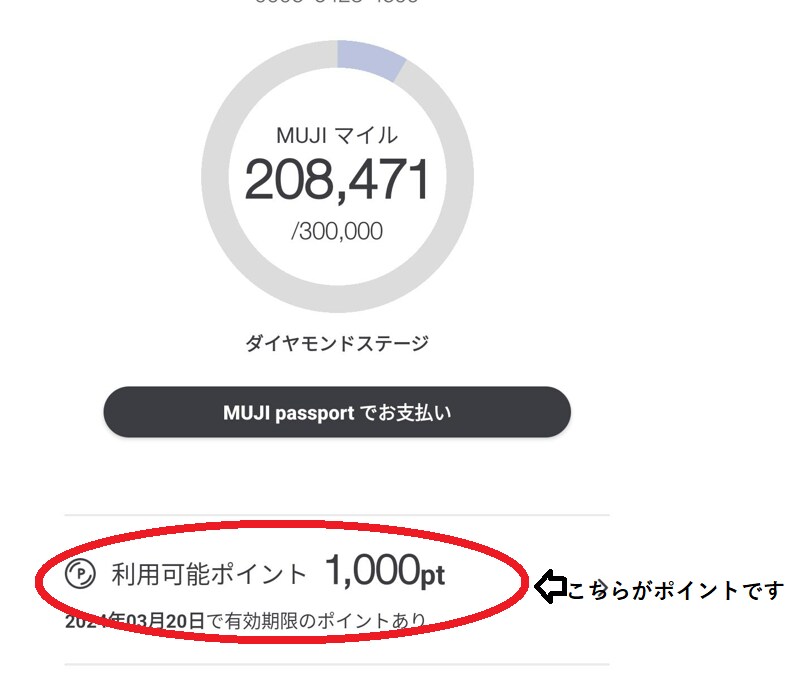Click the こちらがポイントです annotation text

676,590
